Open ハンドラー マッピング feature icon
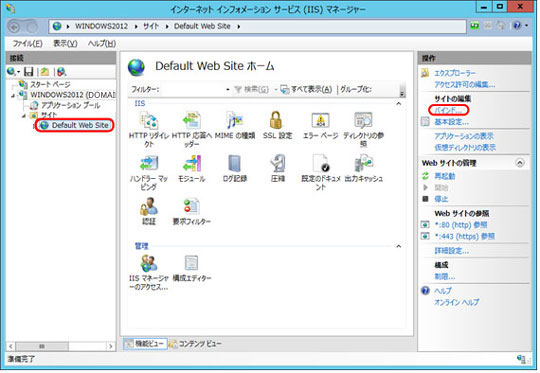The width and height of the screenshot is (540, 373). coord(149,164)
